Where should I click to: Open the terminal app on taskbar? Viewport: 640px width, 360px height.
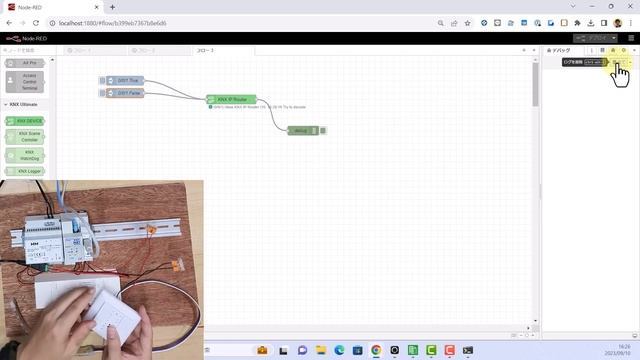pos(468,350)
